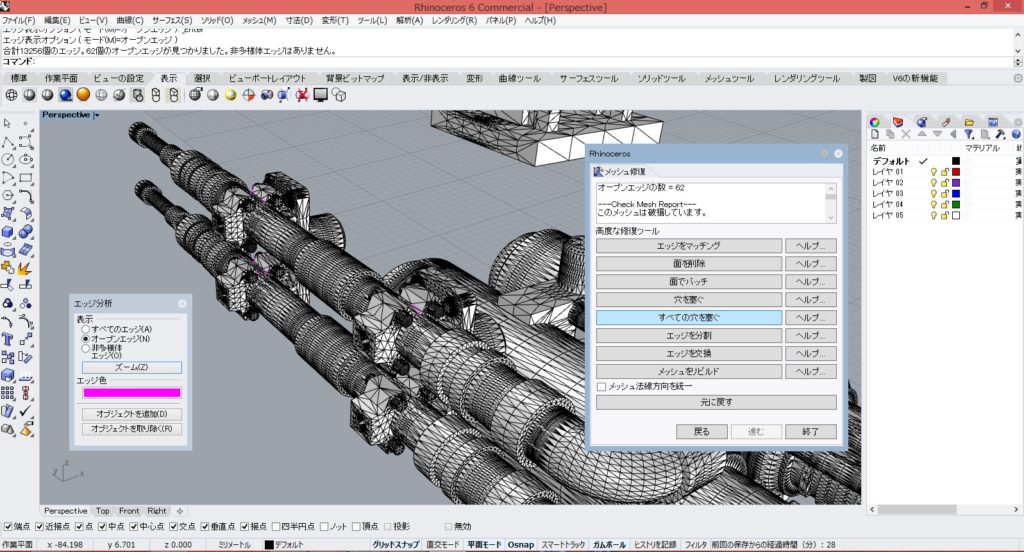Open メッシュ(M) menu
The image size is (1024, 552).
pyautogui.click(x=259, y=20)
